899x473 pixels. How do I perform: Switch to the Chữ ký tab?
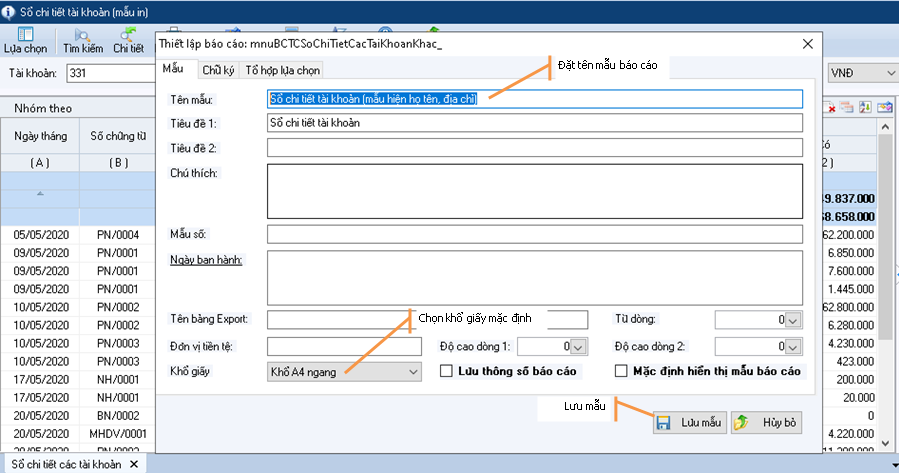217,69
